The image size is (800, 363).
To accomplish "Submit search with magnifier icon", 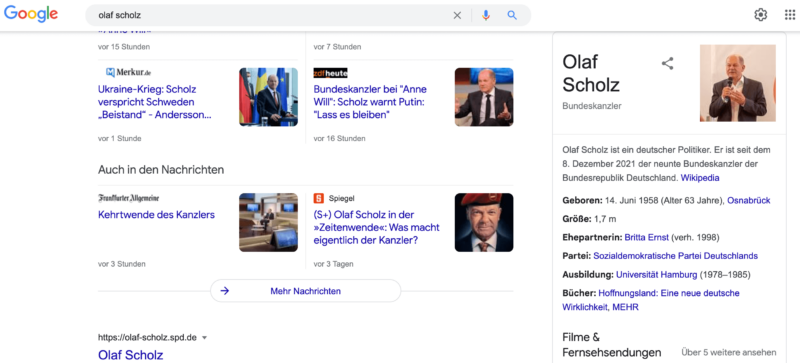I will tap(512, 15).
